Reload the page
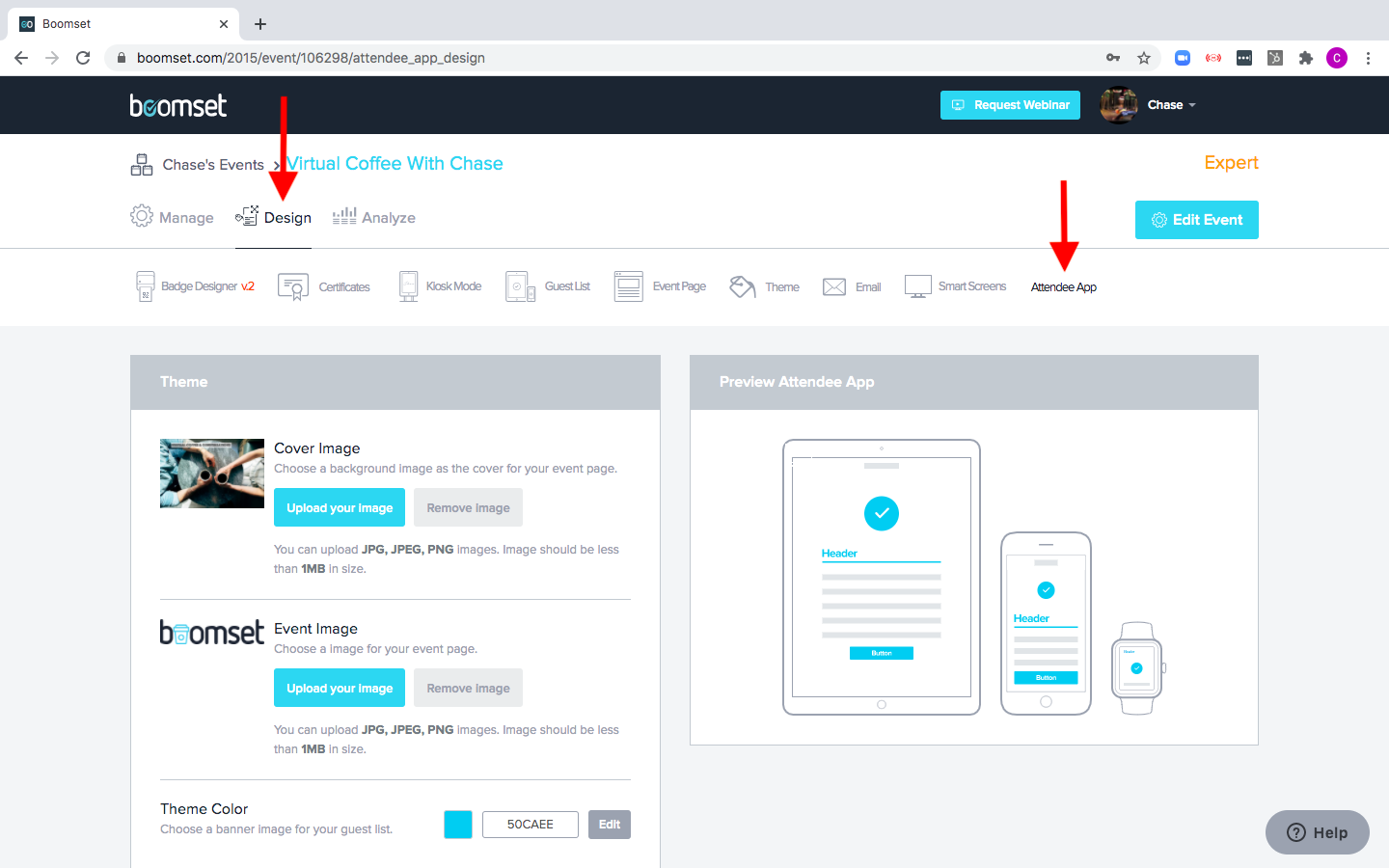The height and width of the screenshot is (868, 1389). [83, 58]
